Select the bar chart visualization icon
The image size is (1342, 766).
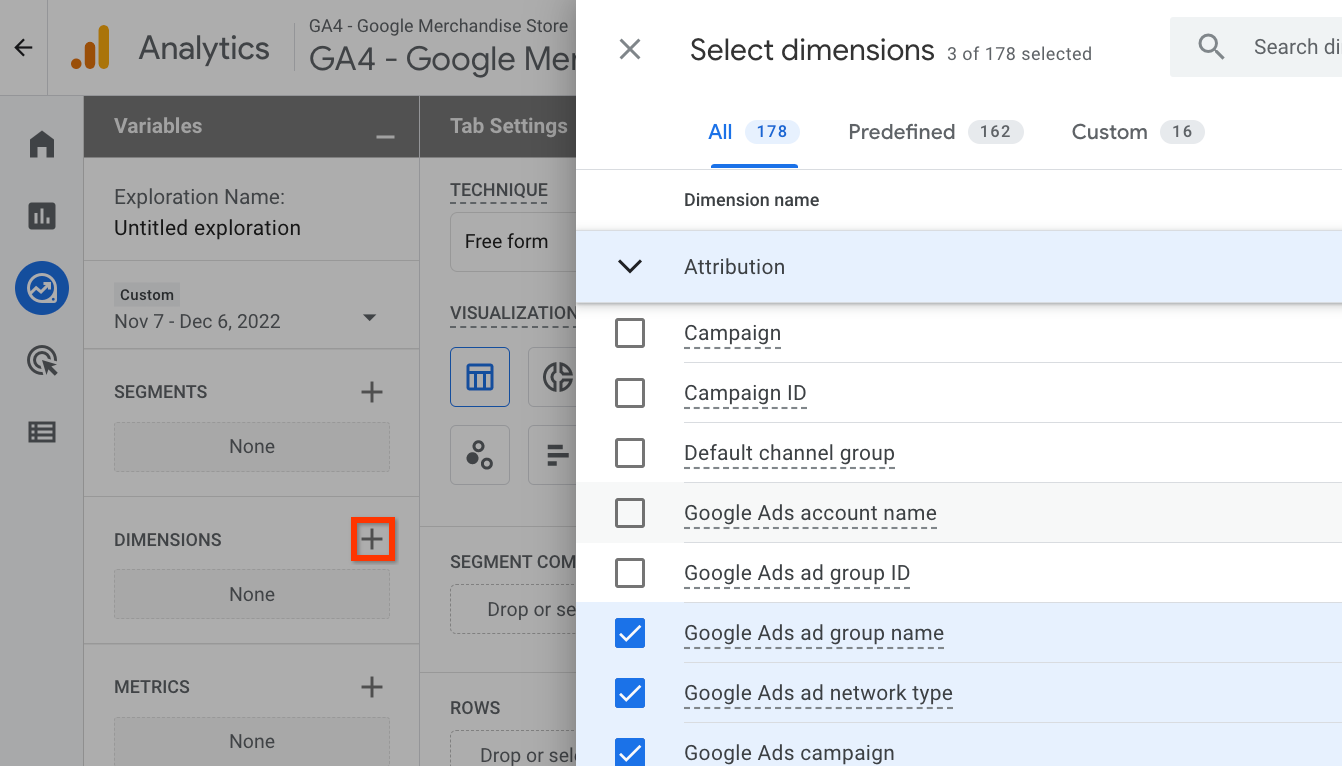tap(557, 455)
